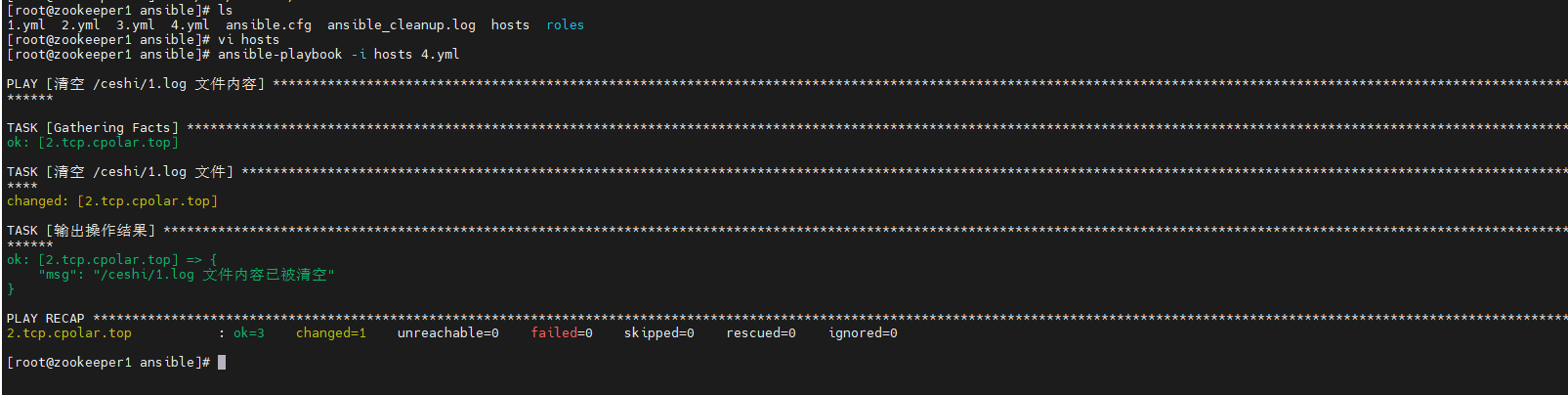Click the unreachable=0 recap value

pyautogui.click(x=448, y=333)
